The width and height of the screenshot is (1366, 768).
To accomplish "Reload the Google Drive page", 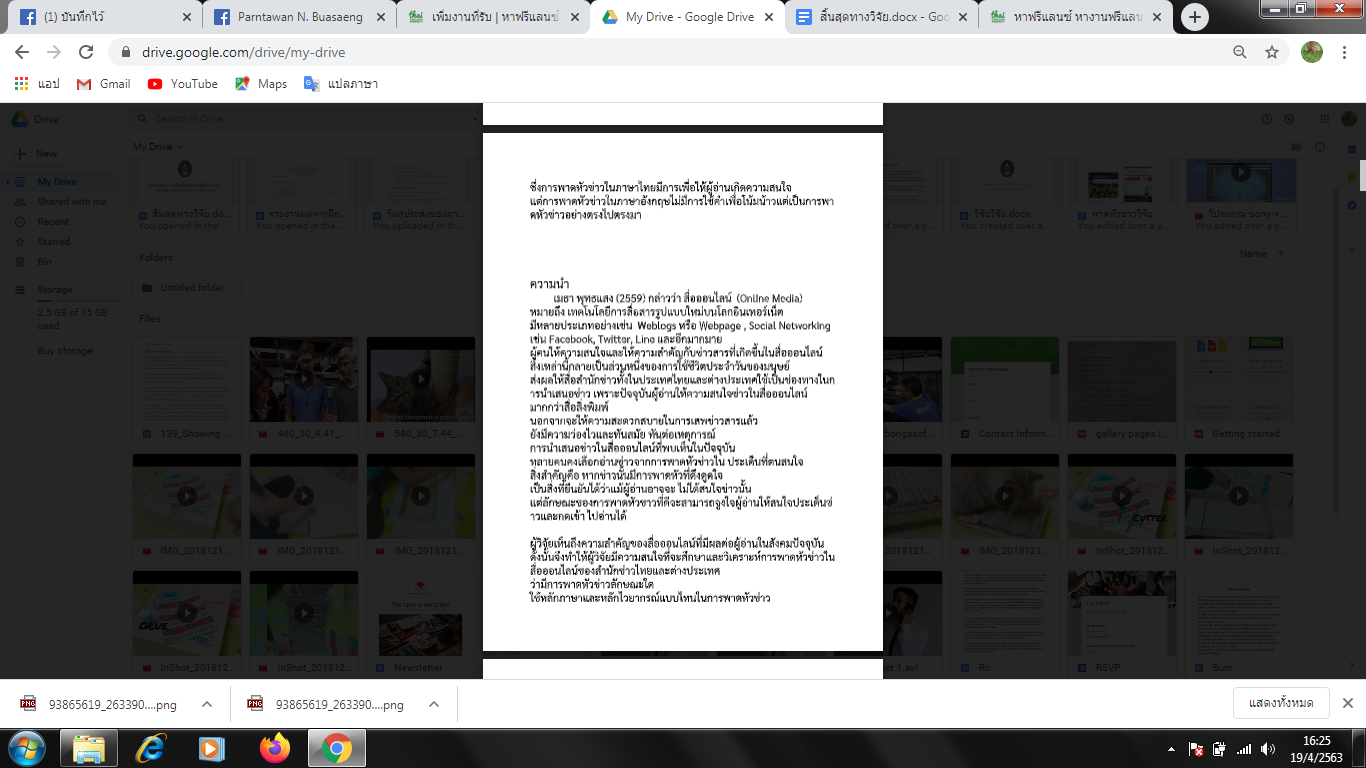I will click(x=86, y=52).
